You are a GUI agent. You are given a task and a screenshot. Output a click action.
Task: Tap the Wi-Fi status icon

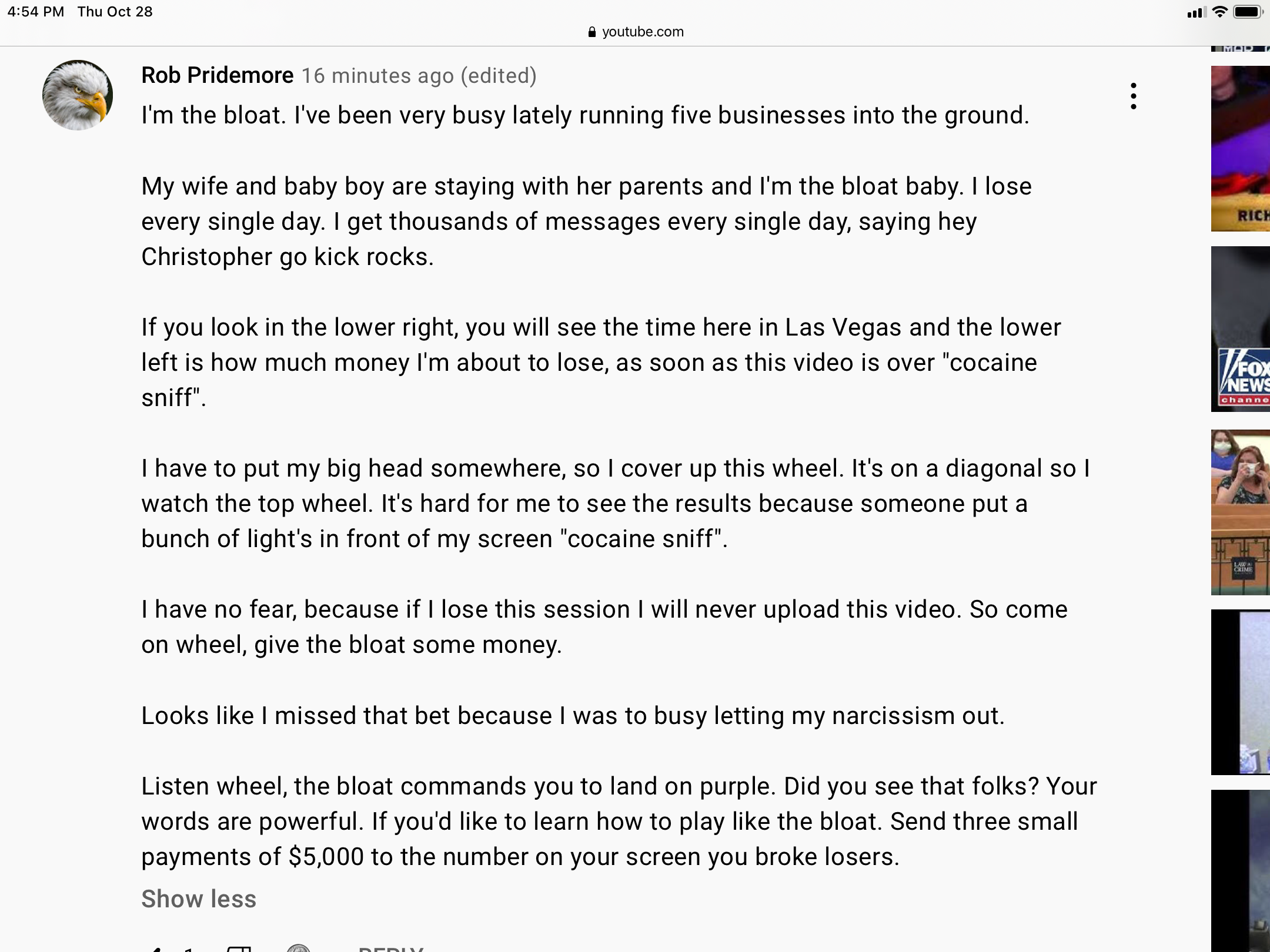[x=1220, y=12]
